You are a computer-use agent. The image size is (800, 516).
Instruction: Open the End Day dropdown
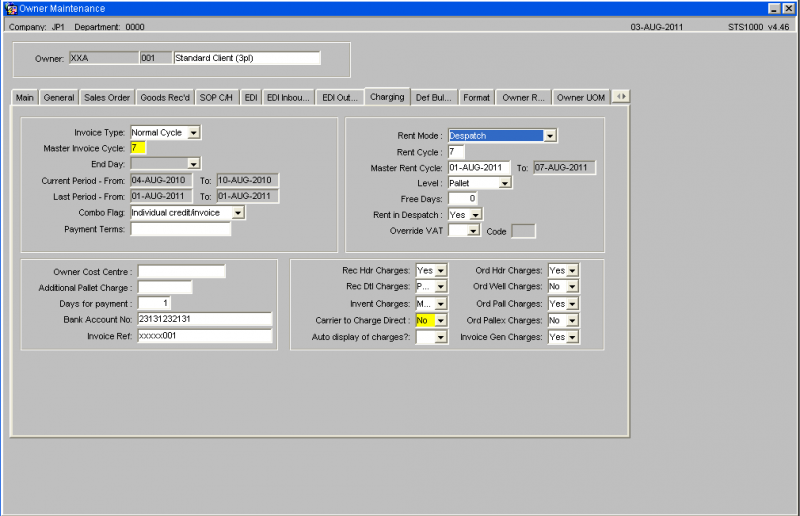(x=193, y=164)
